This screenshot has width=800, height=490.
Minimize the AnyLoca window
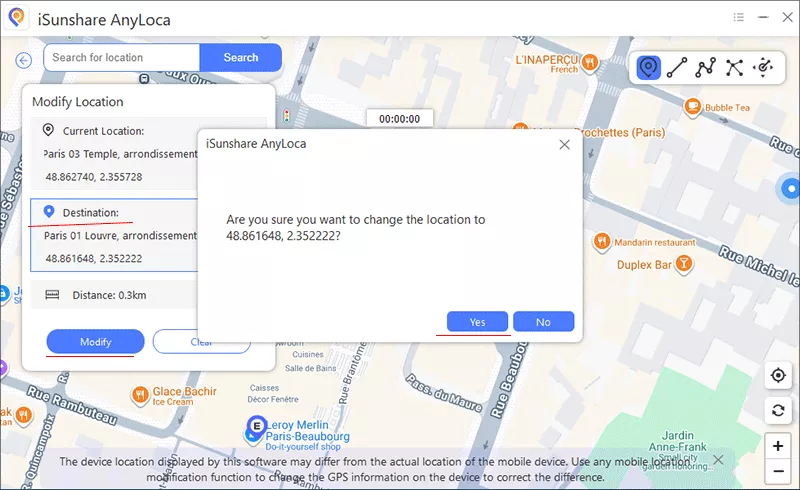763,17
